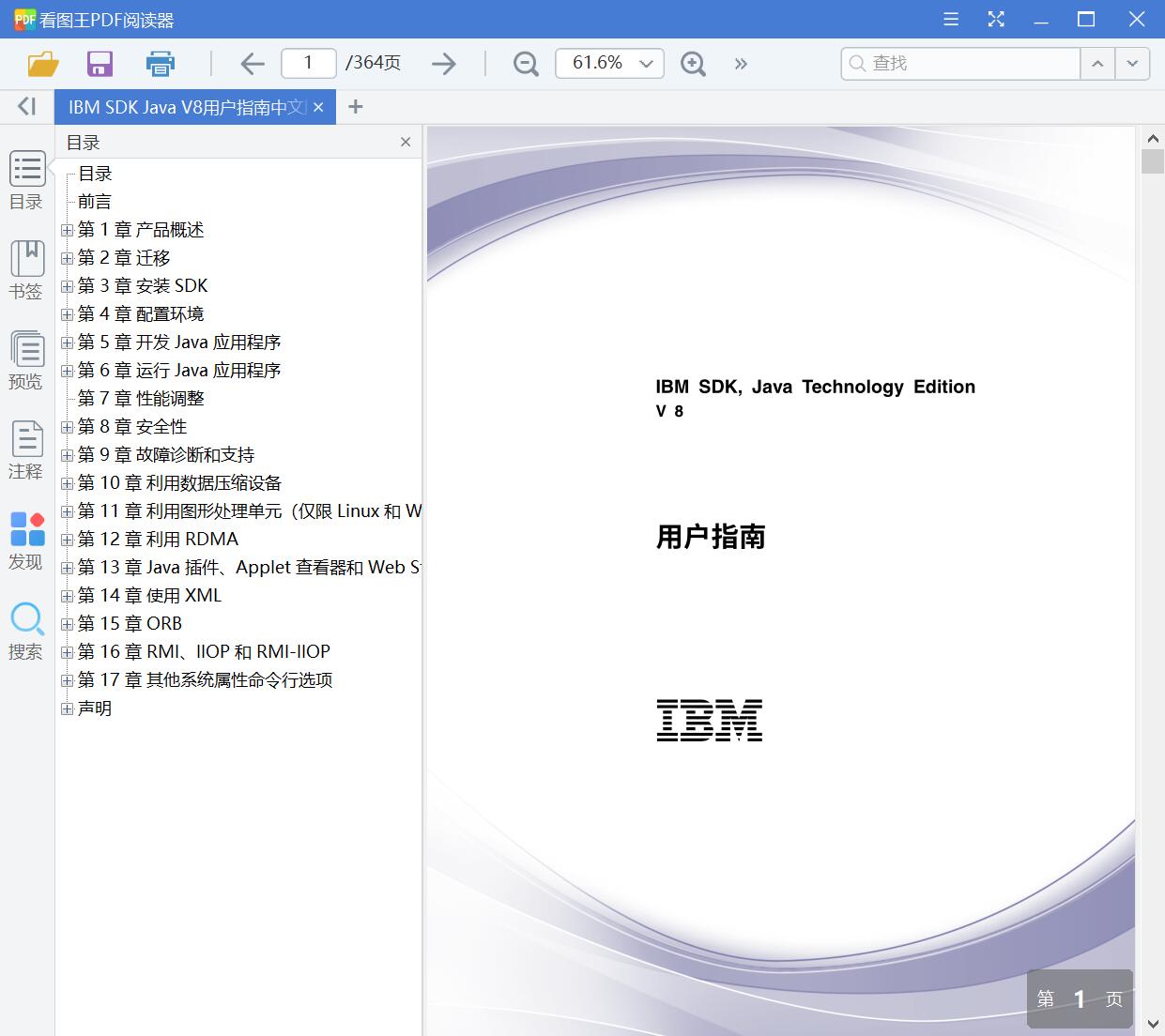This screenshot has height=1036, width=1165.
Task: Toggle fullscreen mode in title bar
Action: [996, 19]
